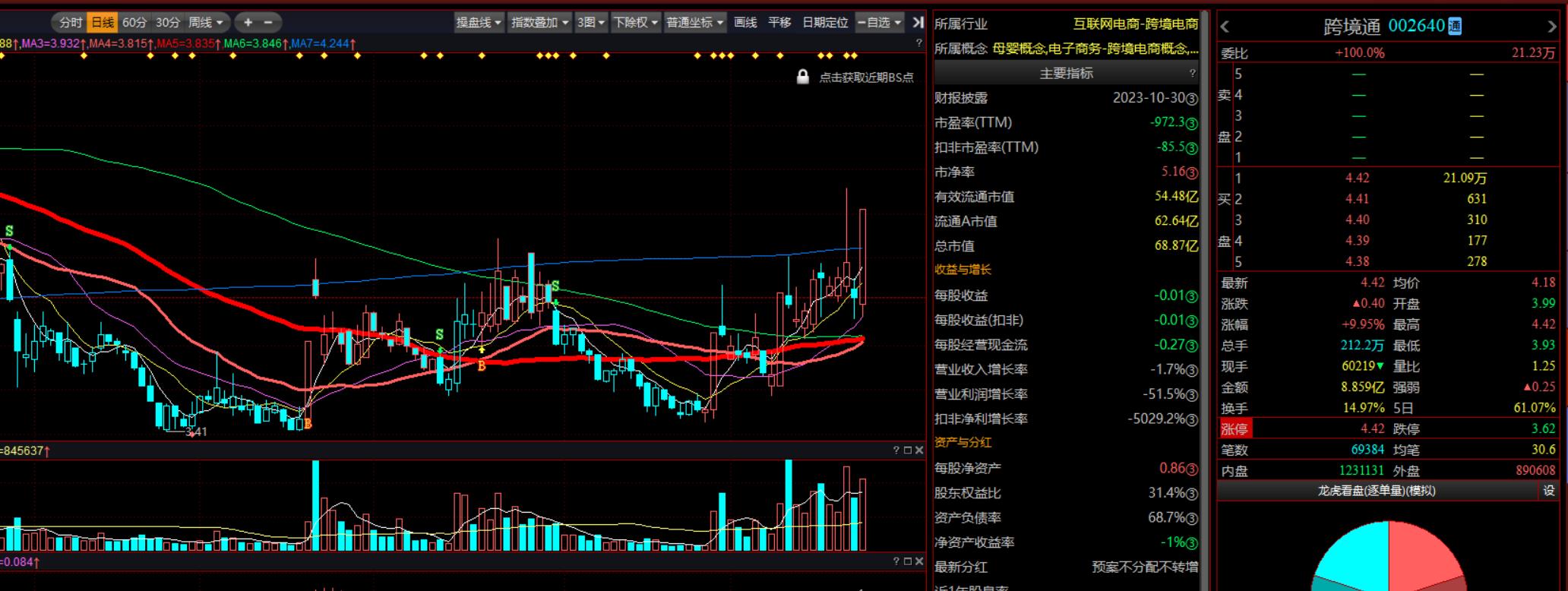
Task: Click the 资产与分红 section heading
Action: [963, 442]
